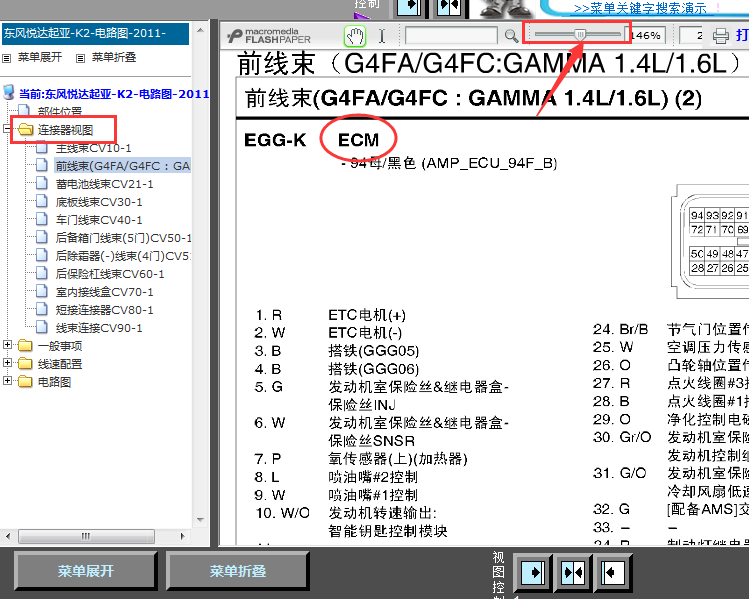Open 车门线束CV40-1 in the tree

click(x=99, y=220)
